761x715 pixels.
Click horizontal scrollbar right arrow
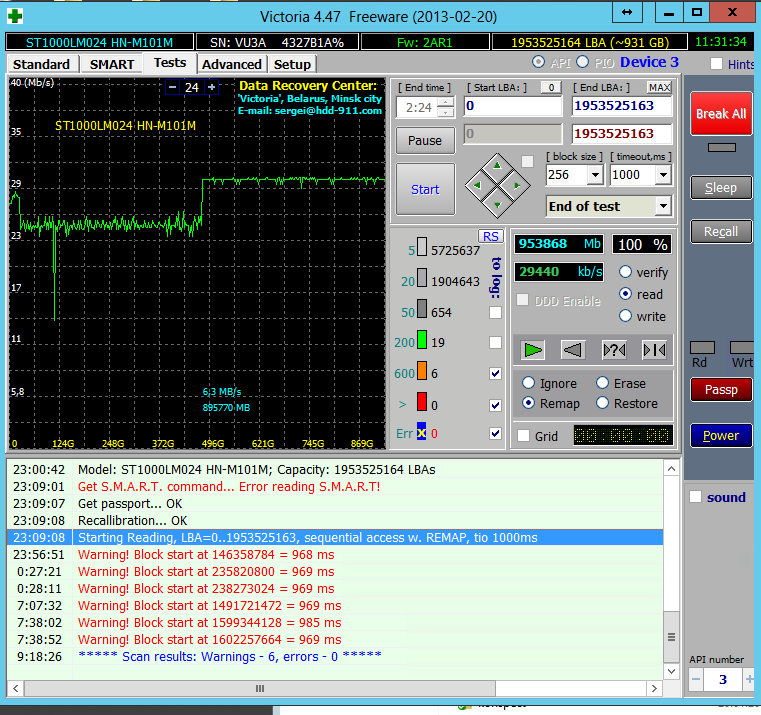click(654, 688)
